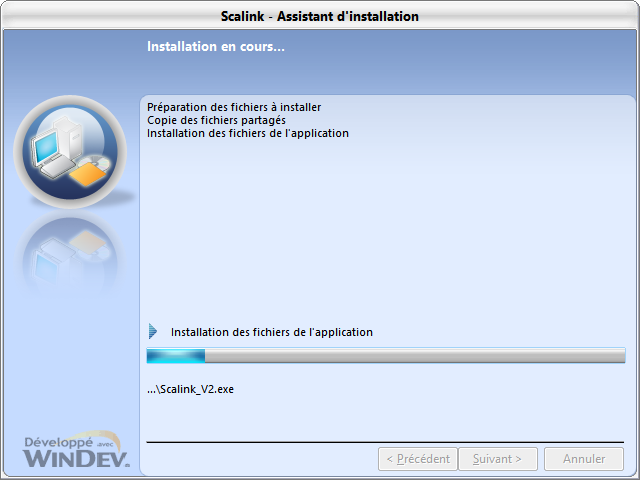The image size is (640, 480).
Task: Click the "Installation en cours..." heading
Action: click(x=216, y=46)
